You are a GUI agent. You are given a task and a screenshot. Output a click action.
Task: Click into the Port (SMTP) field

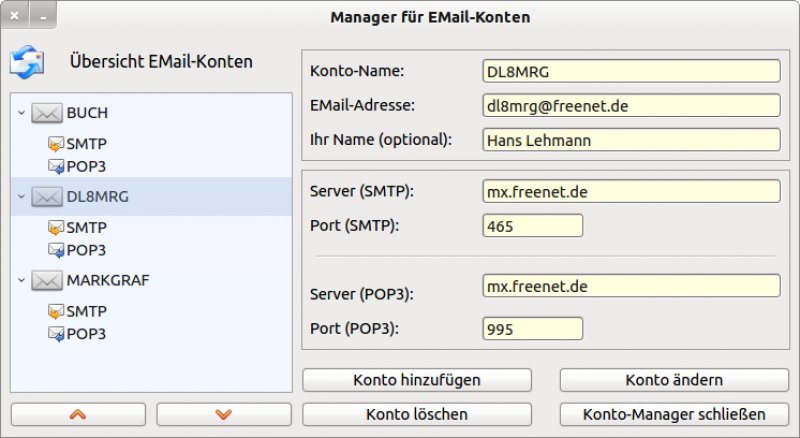[x=532, y=226]
